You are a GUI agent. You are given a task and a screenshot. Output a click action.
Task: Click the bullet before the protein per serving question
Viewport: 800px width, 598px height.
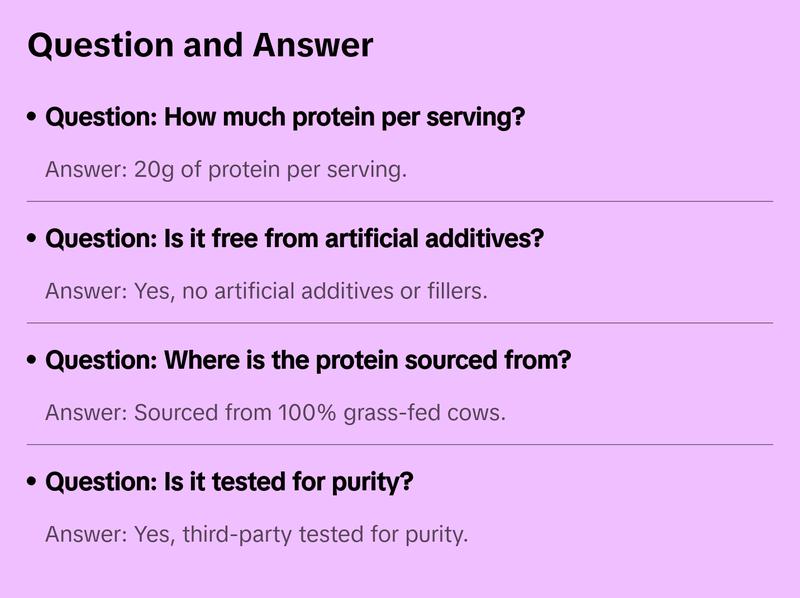click(33, 118)
